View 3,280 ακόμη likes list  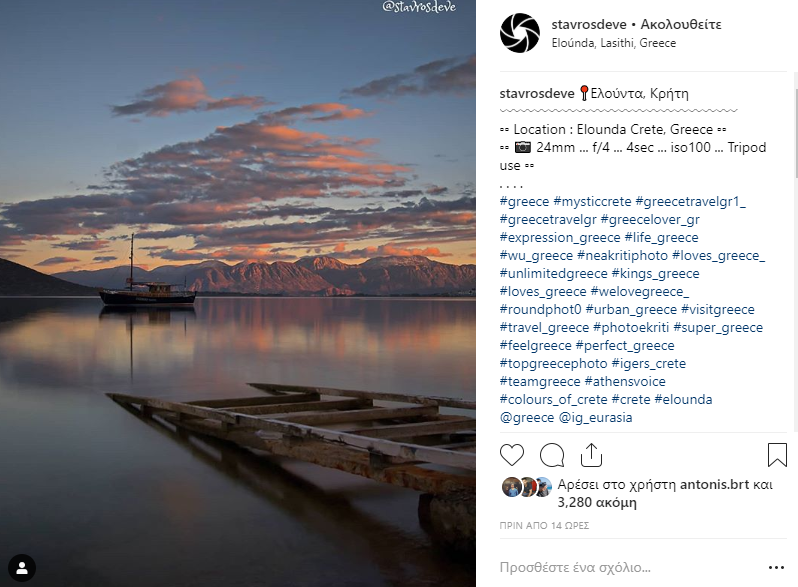597,502
